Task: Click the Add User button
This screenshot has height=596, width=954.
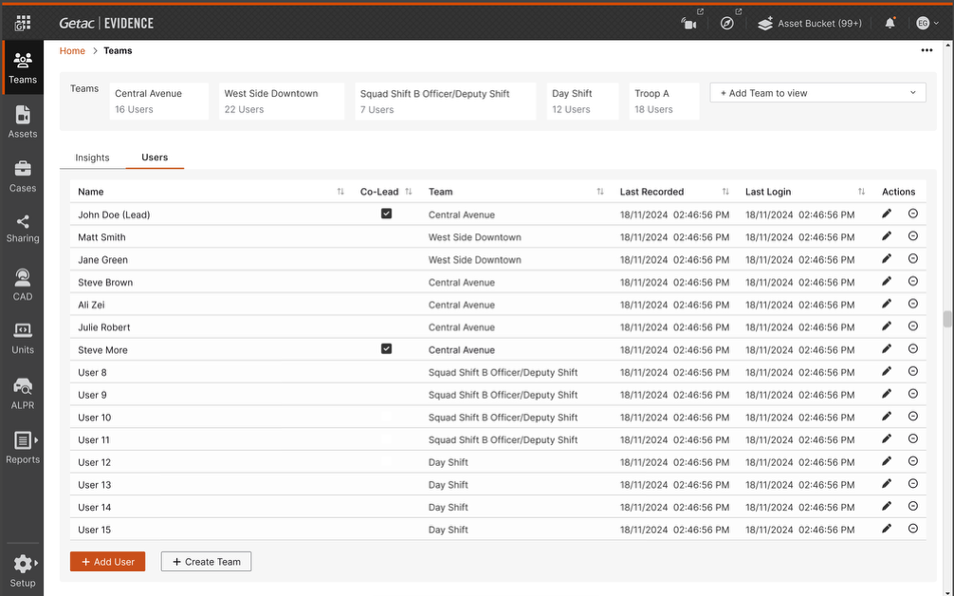Action: click(107, 562)
